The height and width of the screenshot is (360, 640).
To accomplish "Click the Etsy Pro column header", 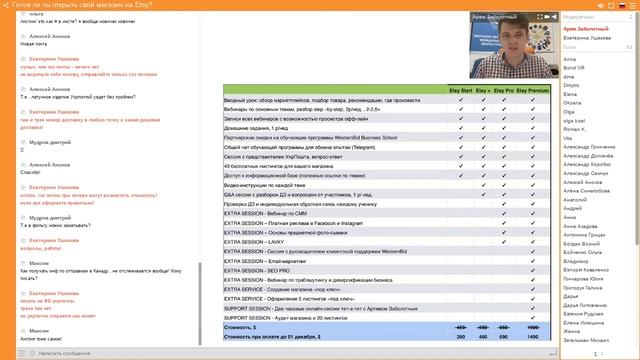I will coord(504,91).
